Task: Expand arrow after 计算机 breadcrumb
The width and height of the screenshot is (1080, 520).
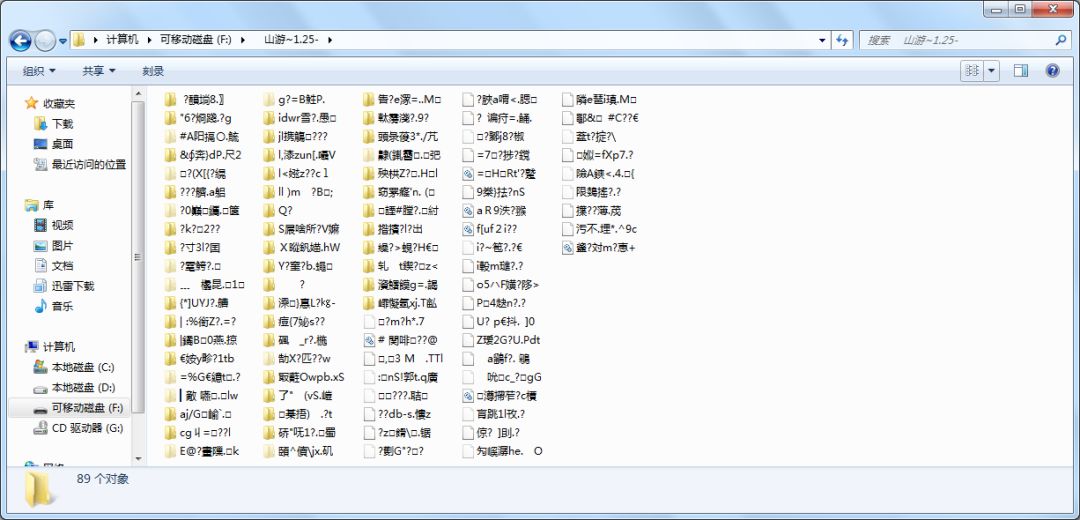Action: click(148, 40)
